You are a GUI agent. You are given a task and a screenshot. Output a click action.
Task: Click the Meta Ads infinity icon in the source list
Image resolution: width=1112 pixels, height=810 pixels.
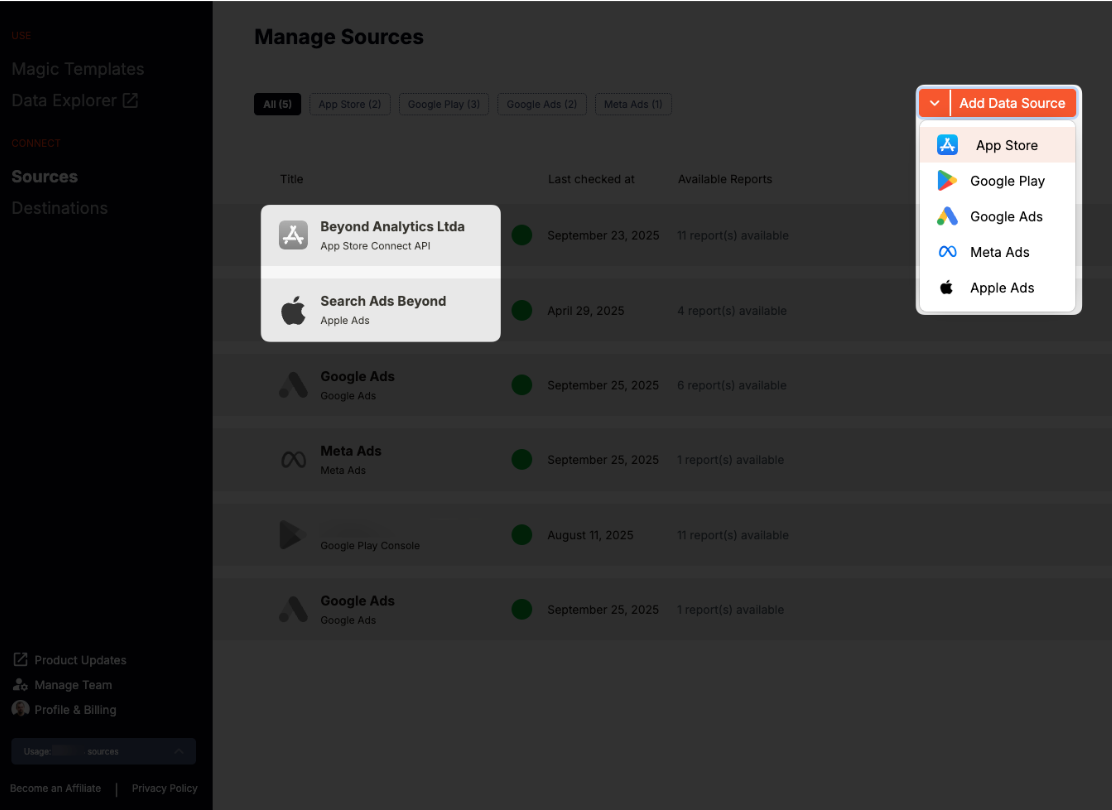(x=293, y=459)
